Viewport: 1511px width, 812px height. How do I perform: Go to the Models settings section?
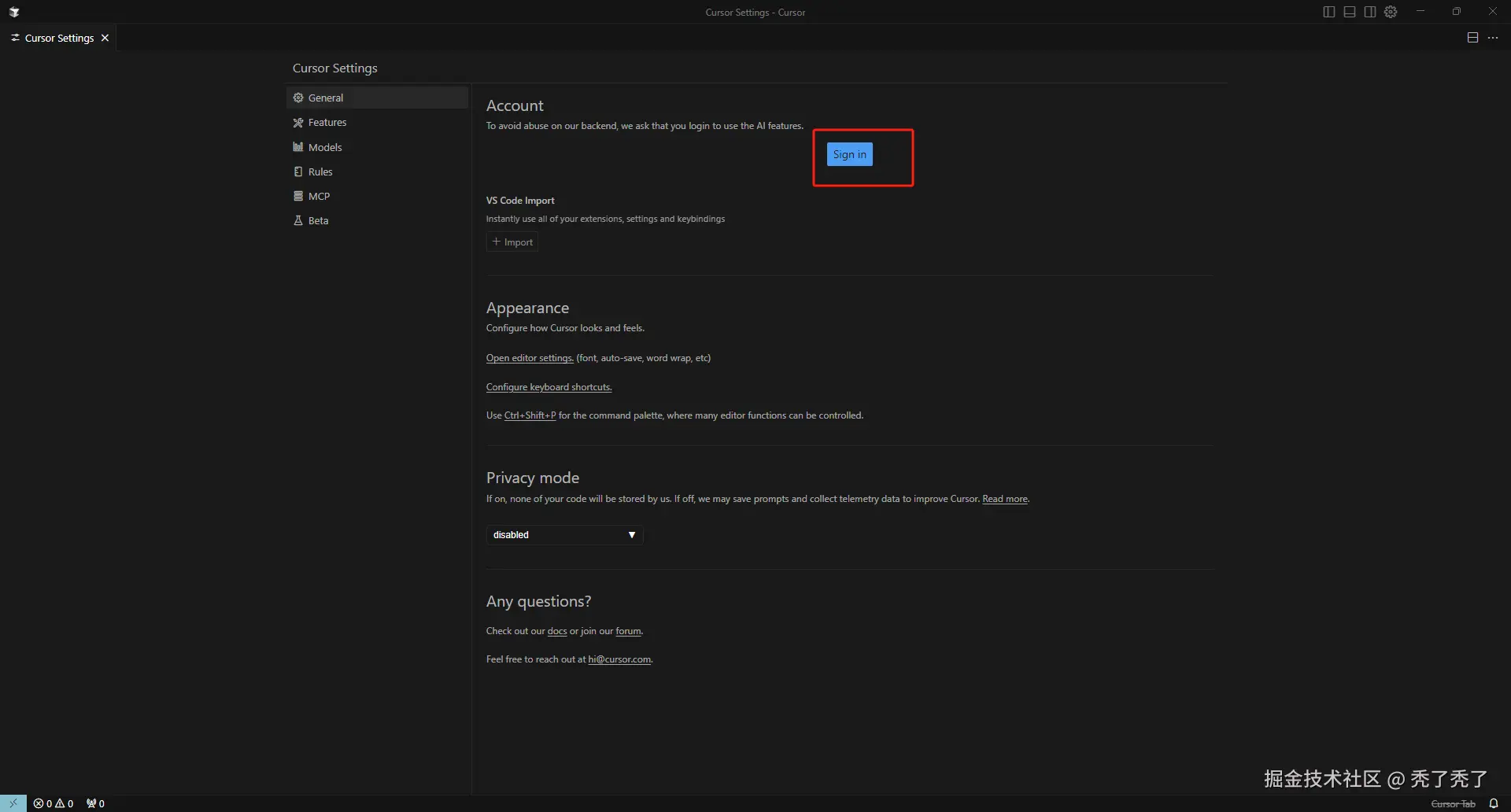point(377,147)
